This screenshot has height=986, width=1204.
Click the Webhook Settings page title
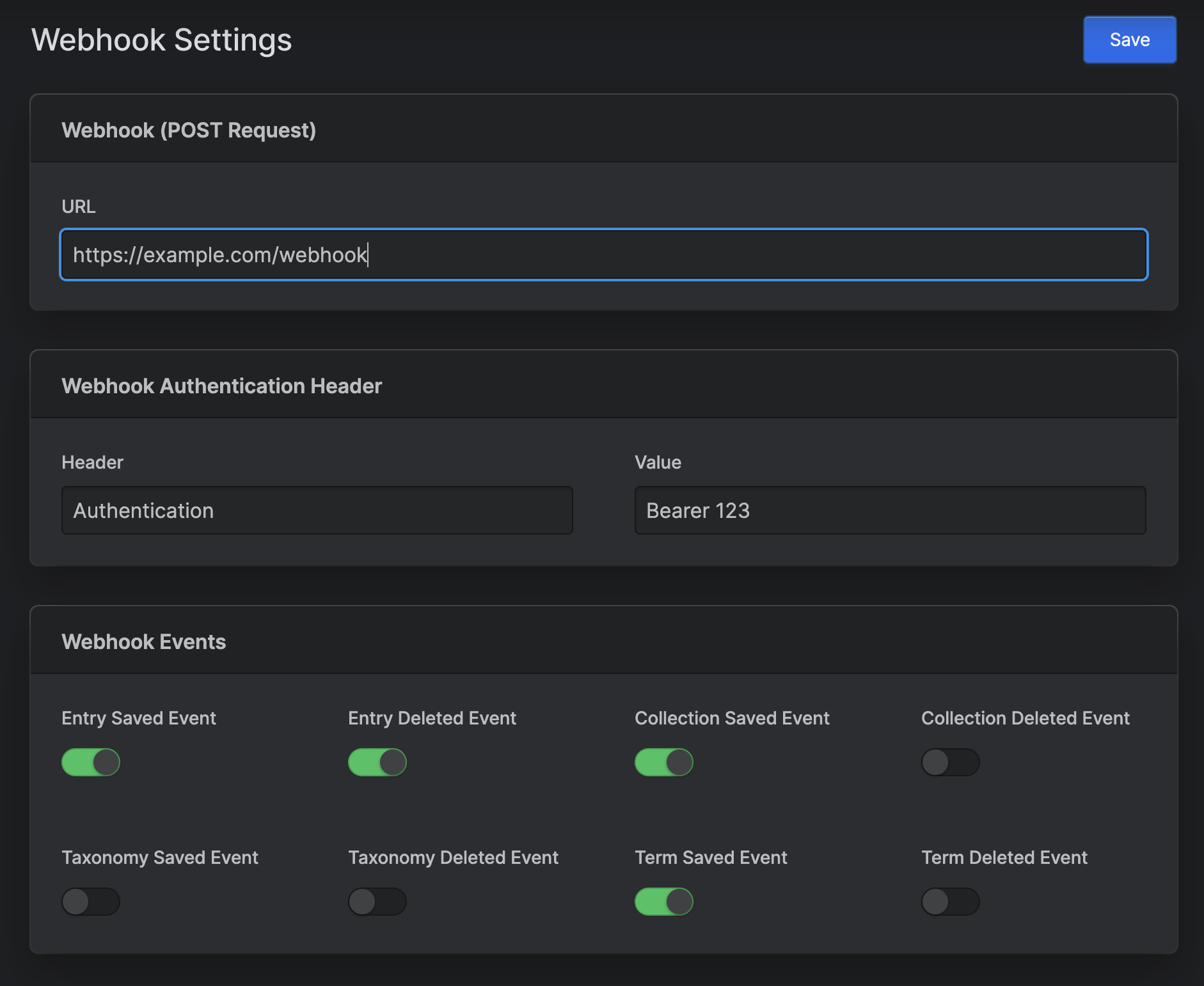[x=162, y=40]
